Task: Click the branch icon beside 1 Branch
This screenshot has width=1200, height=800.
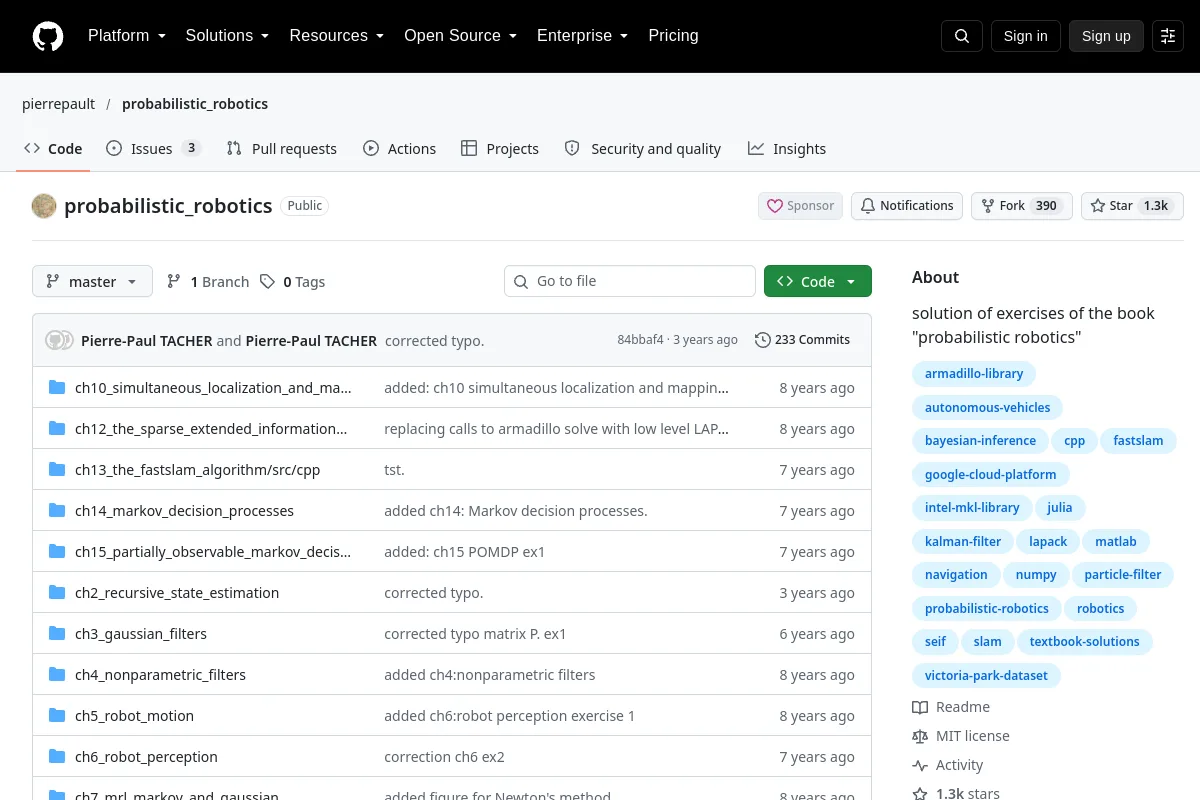Action: 174,282
